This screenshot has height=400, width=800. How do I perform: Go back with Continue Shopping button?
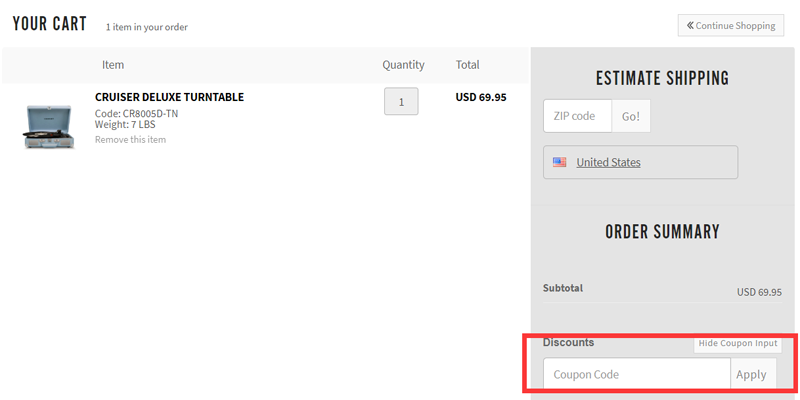click(731, 26)
